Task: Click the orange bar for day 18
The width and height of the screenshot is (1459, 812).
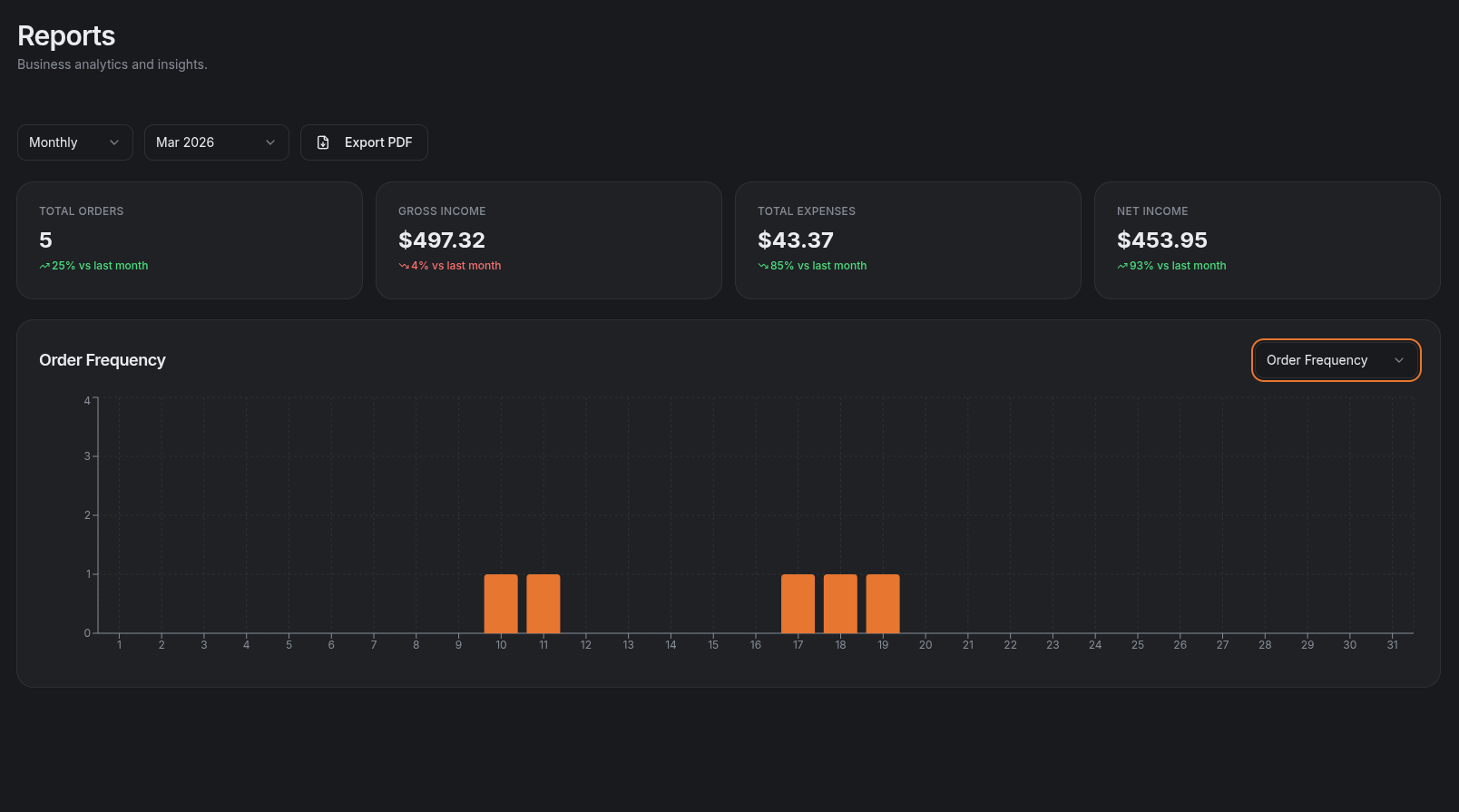Action: click(x=840, y=603)
